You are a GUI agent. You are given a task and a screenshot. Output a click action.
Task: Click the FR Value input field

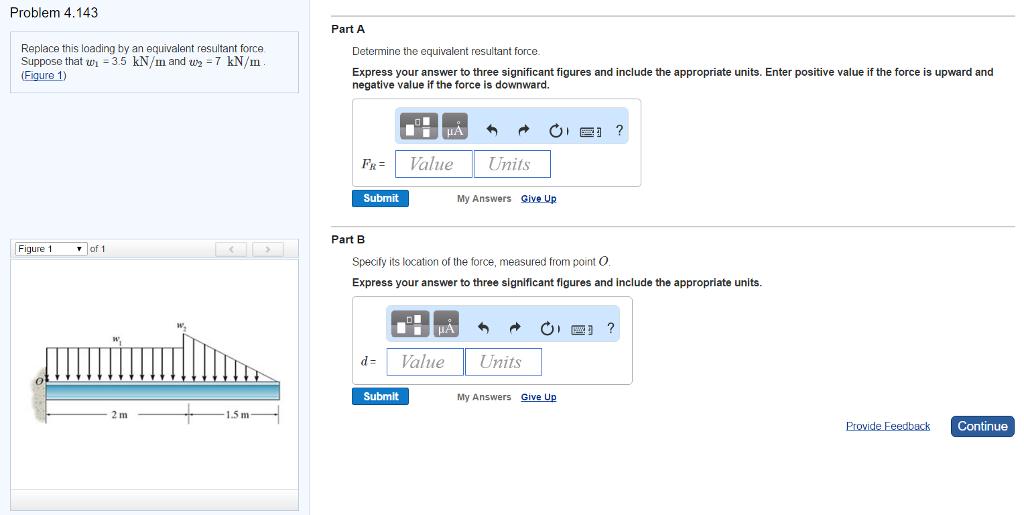point(434,164)
